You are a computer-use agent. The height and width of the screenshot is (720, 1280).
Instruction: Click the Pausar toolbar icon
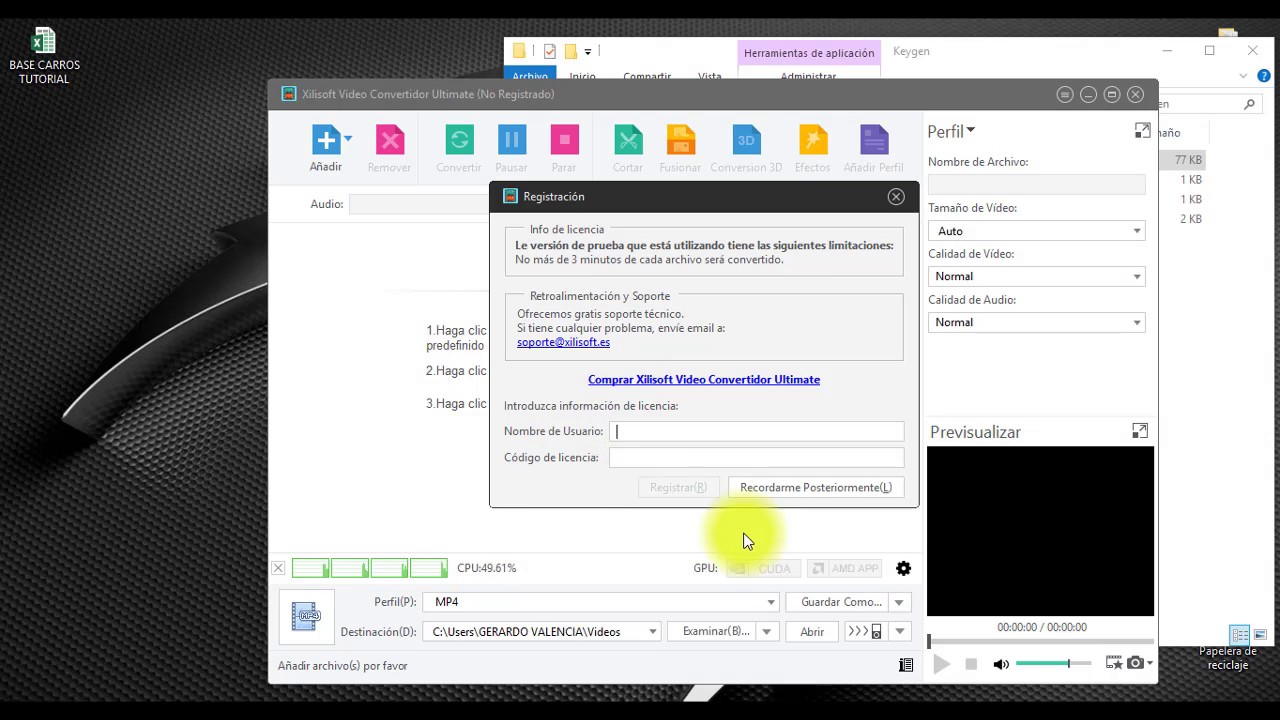(512, 140)
